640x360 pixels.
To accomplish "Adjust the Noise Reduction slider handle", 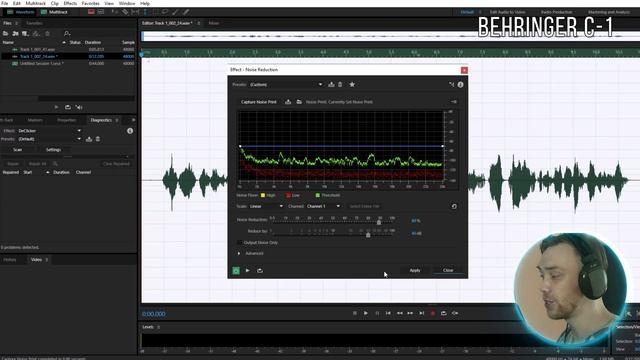I will tap(379, 222).
